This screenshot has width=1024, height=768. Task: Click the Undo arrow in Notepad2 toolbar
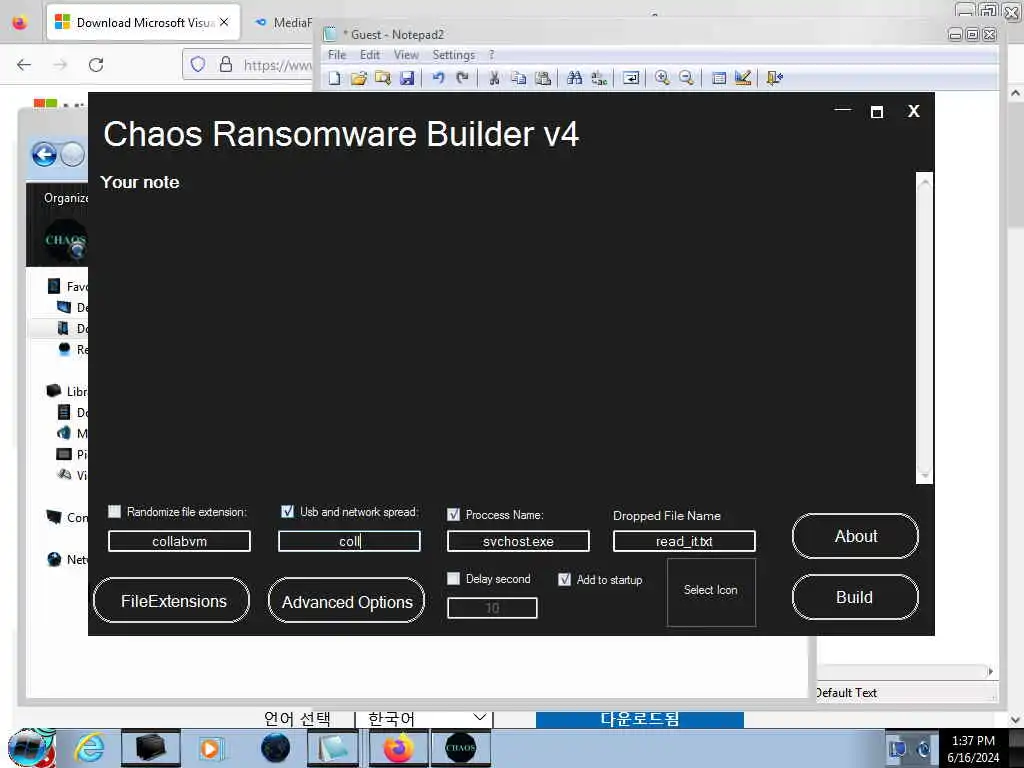coord(438,78)
